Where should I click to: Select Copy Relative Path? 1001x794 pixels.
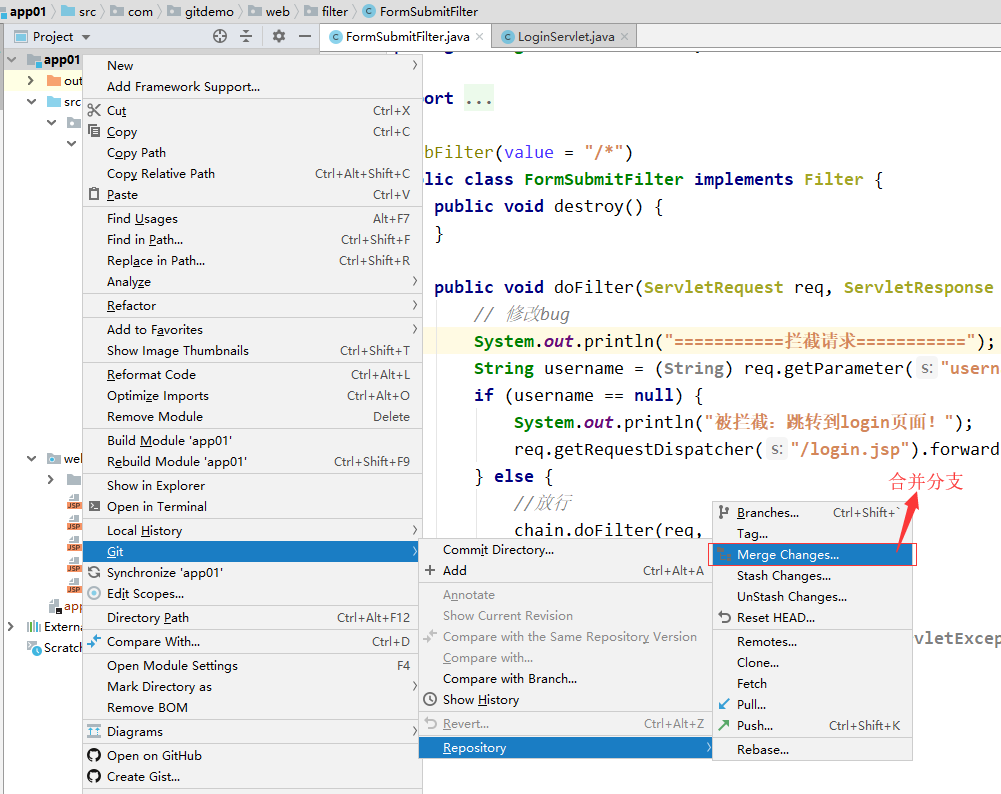253,173
